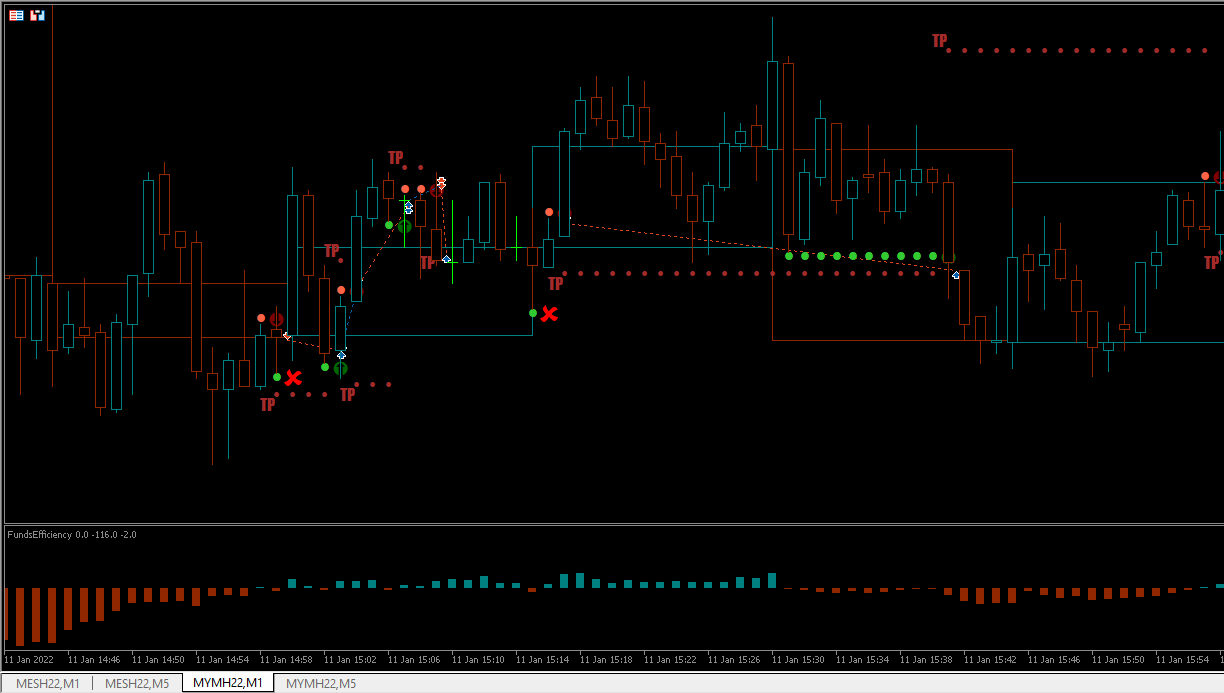1224x693 pixels.
Task: Click the '11 Jan 15:10' time axis label
Action: pyautogui.click(x=478, y=660)
